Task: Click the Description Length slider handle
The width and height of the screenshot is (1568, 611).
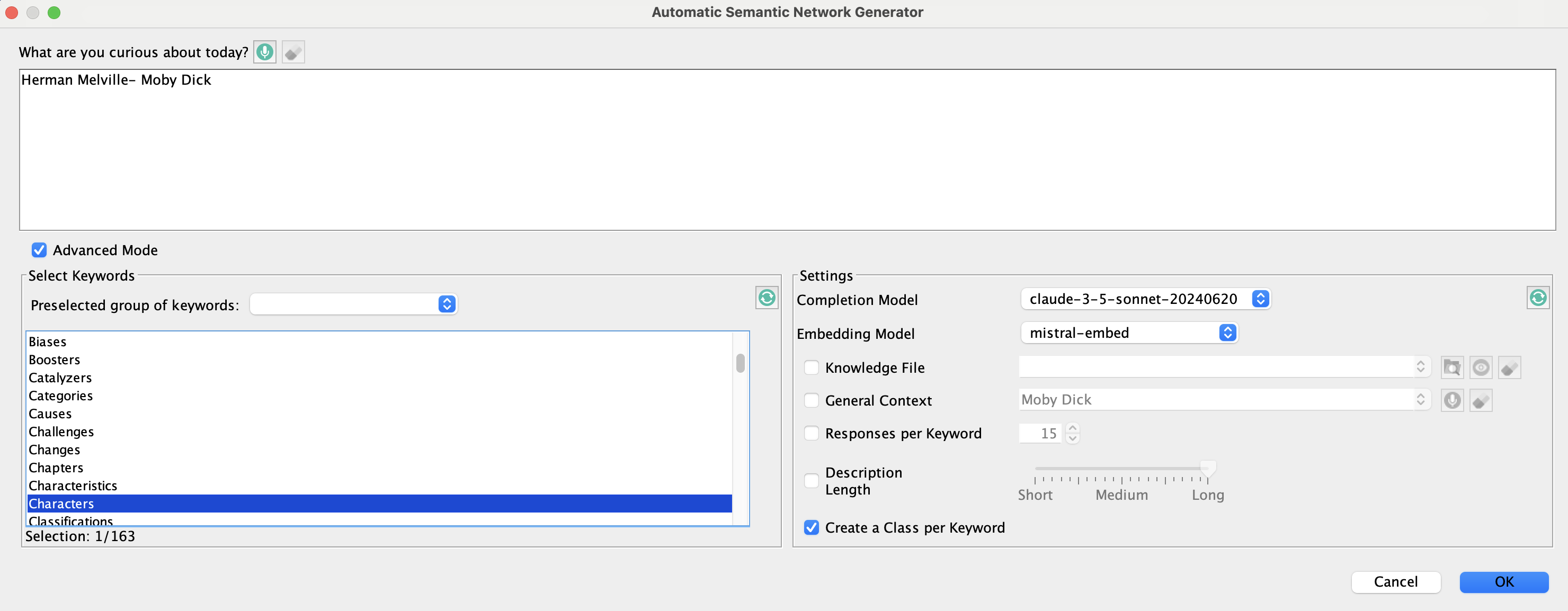Action: click(1208, 468)
